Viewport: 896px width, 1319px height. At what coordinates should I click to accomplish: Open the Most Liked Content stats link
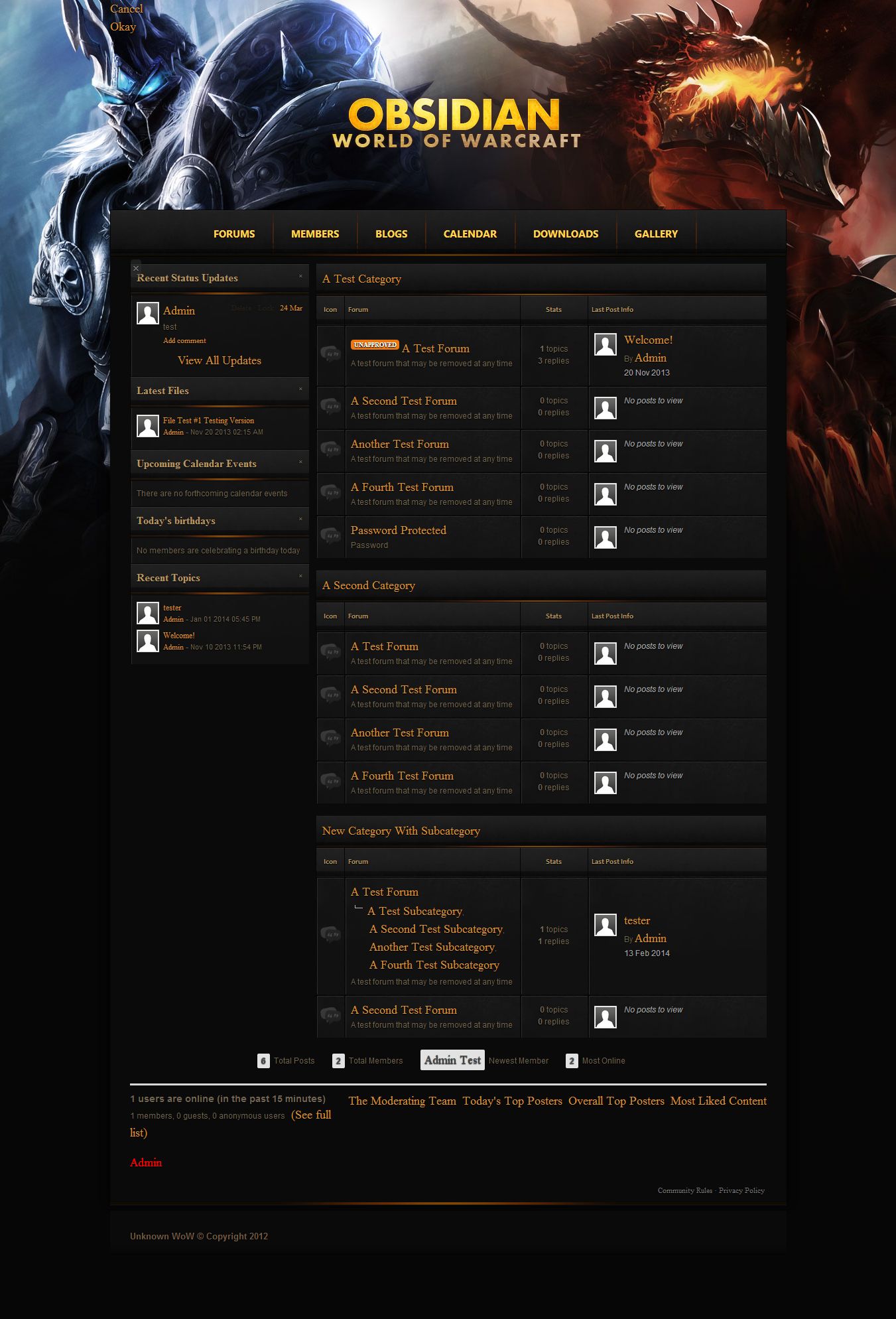tap(718, 1101)
